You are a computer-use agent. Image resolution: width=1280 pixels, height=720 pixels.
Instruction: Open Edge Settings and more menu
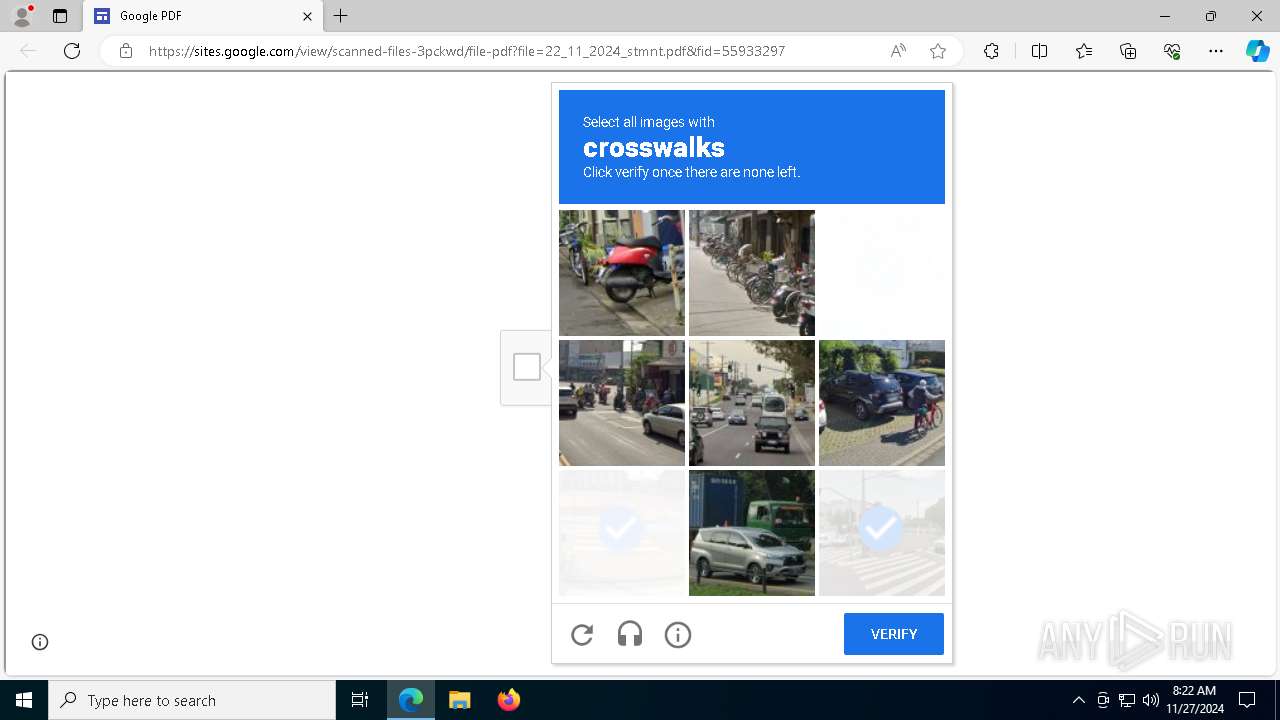(x=1216, y=51)
